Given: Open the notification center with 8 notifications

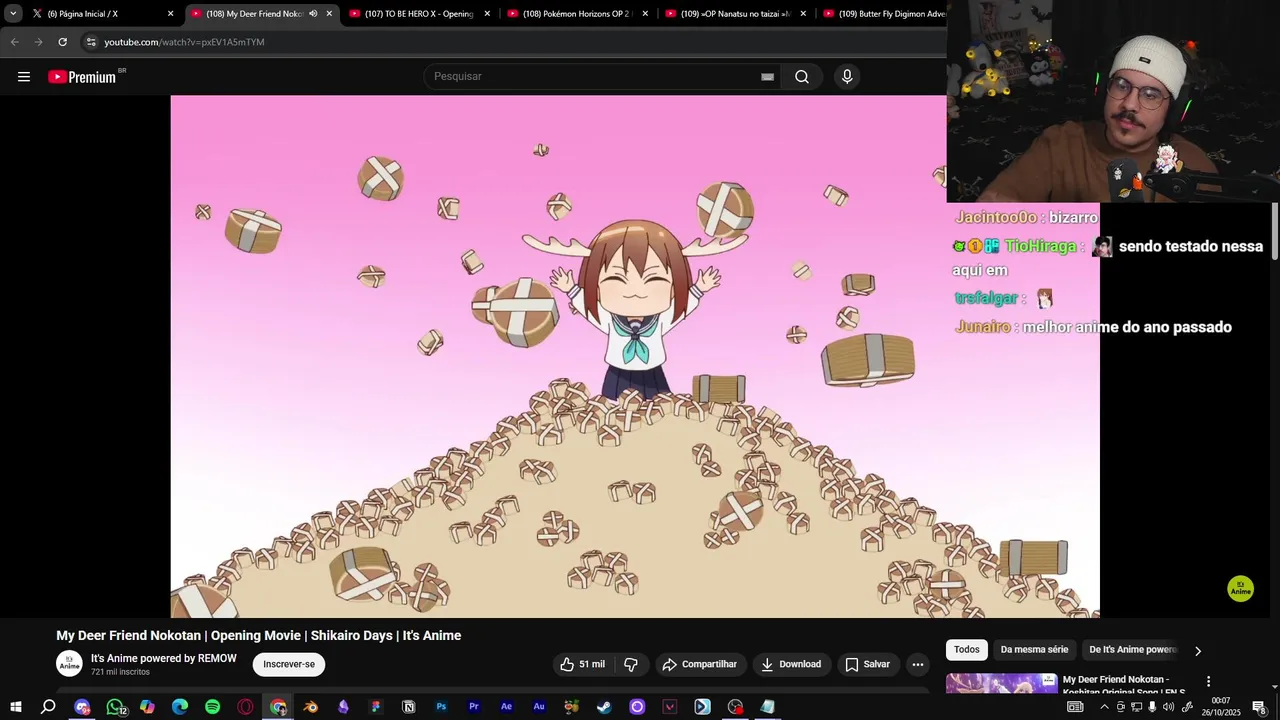Looking at the screenshot, I should 1259,707.
